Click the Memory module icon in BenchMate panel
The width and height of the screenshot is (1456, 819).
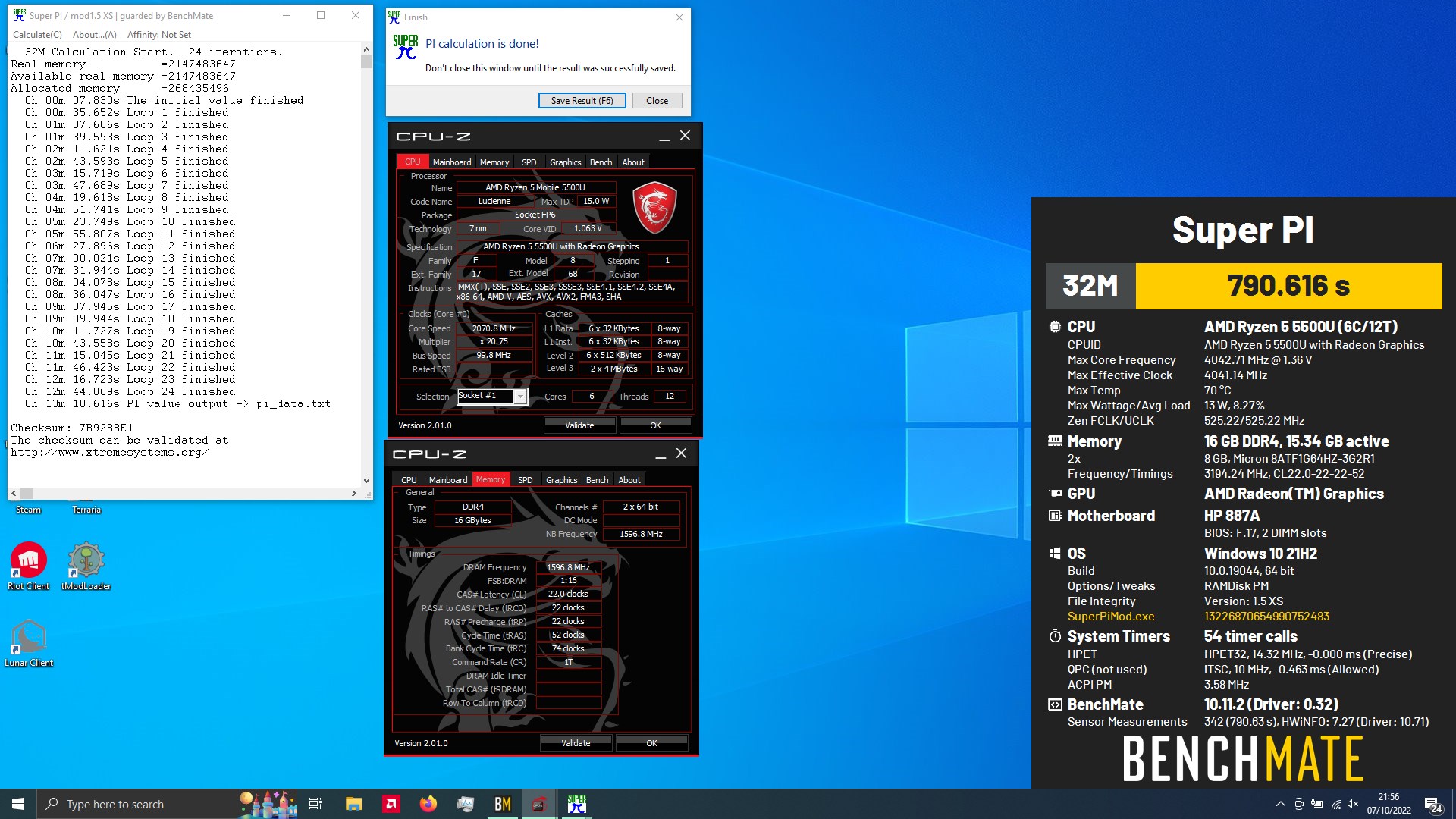pos(1055,441)
